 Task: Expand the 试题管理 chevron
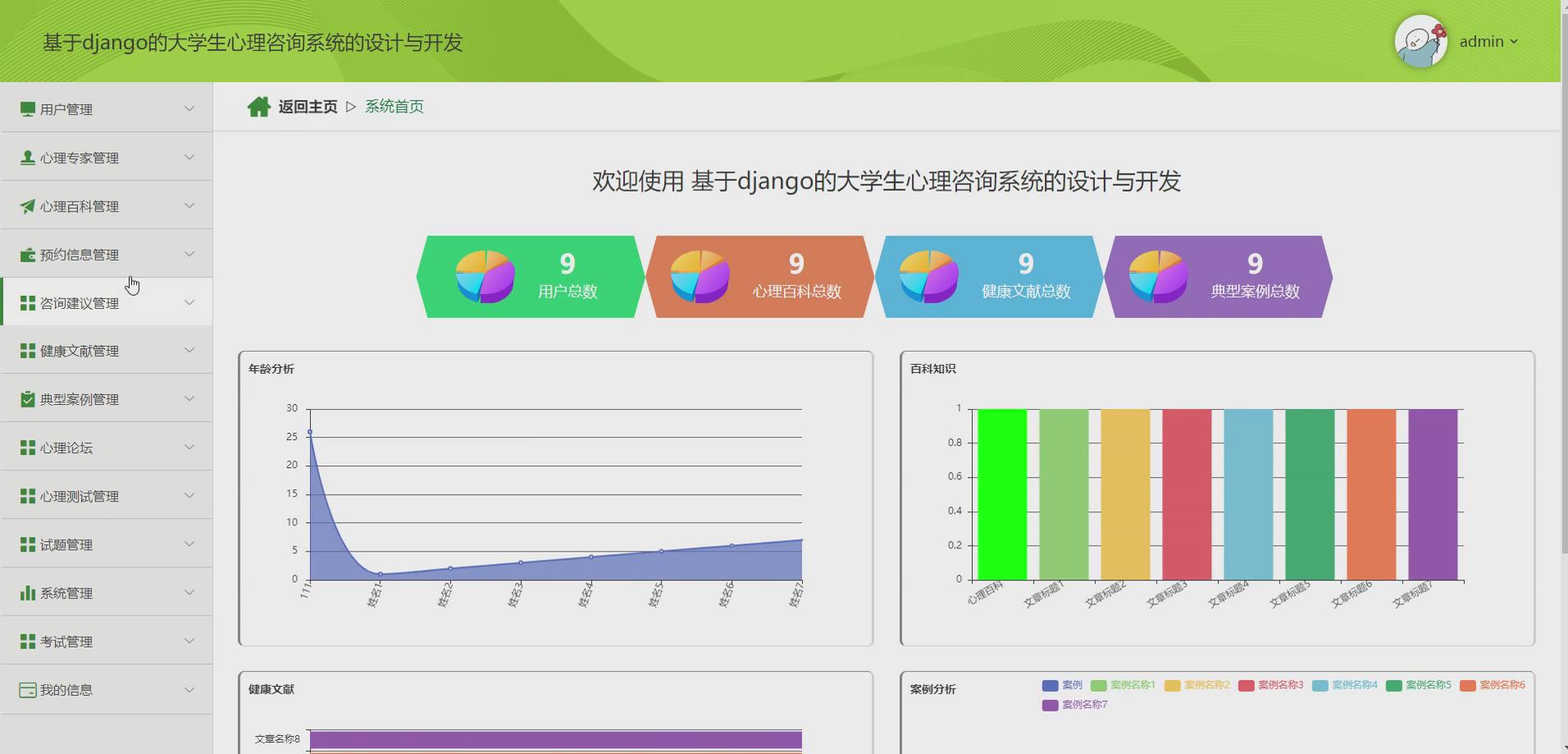189,543
